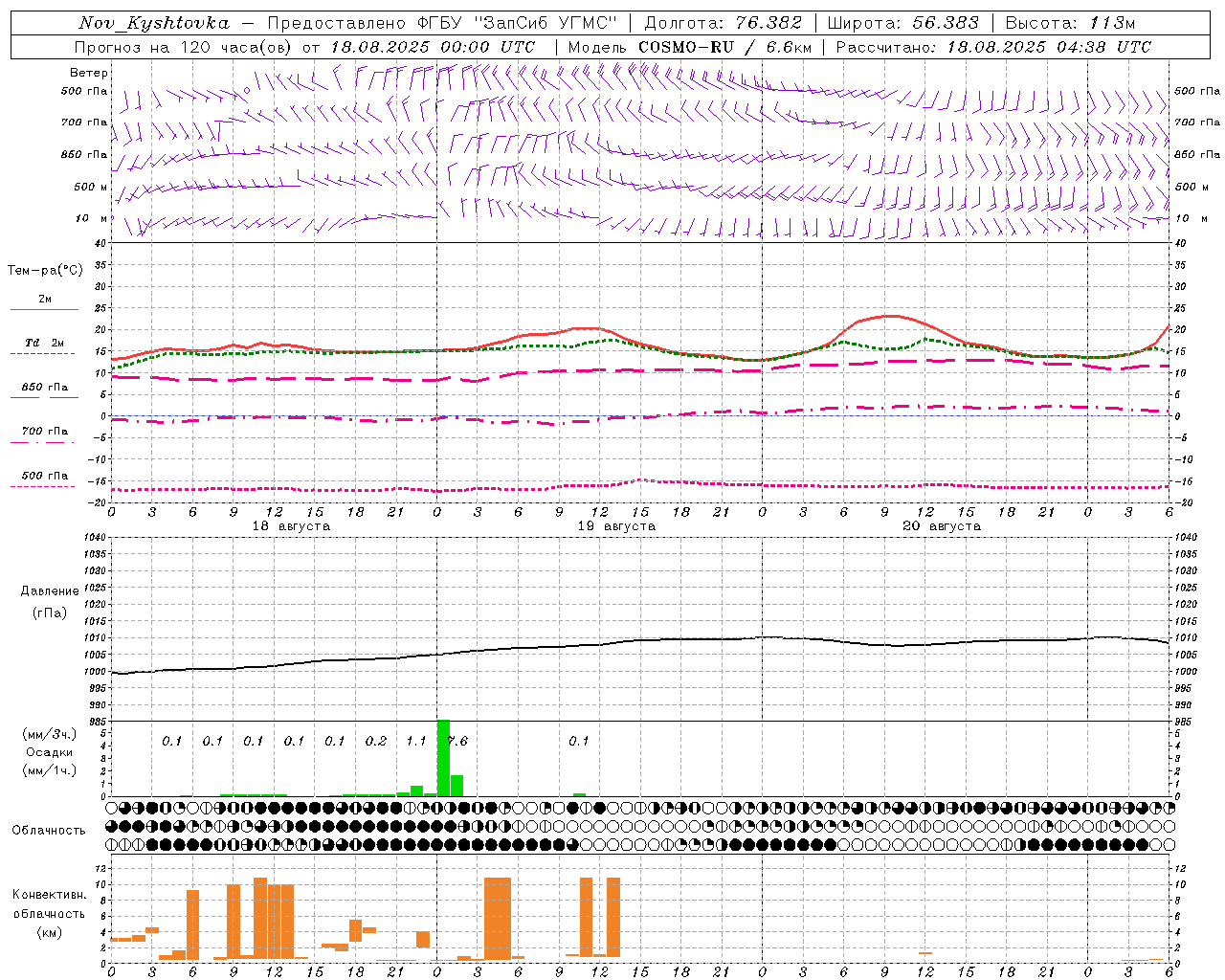Select the Облачность cloud cover label

[x=49, y=831]
